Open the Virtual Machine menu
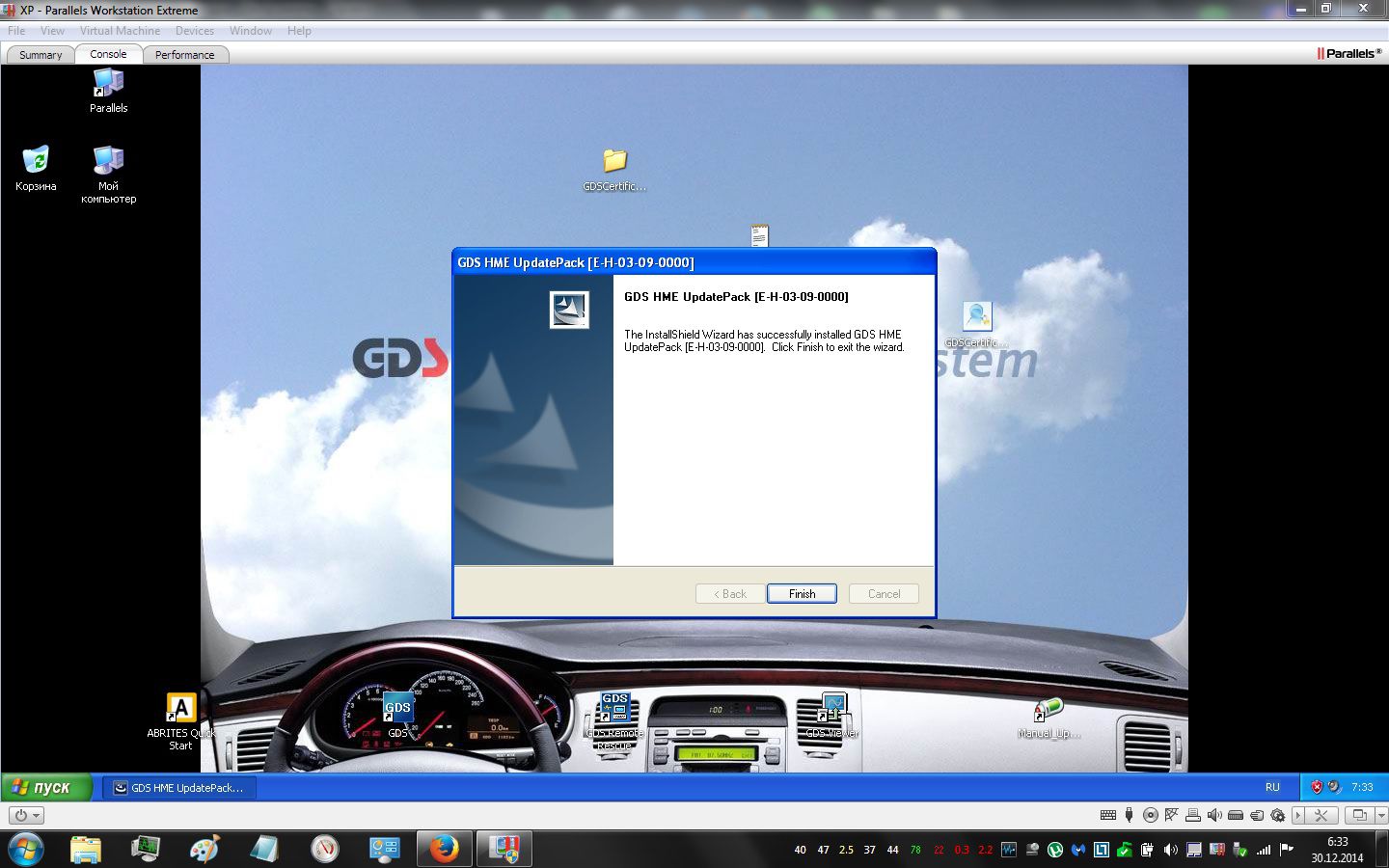This screenshot has height=868, width=1389. pyautogui.click(x=120, y=31)
